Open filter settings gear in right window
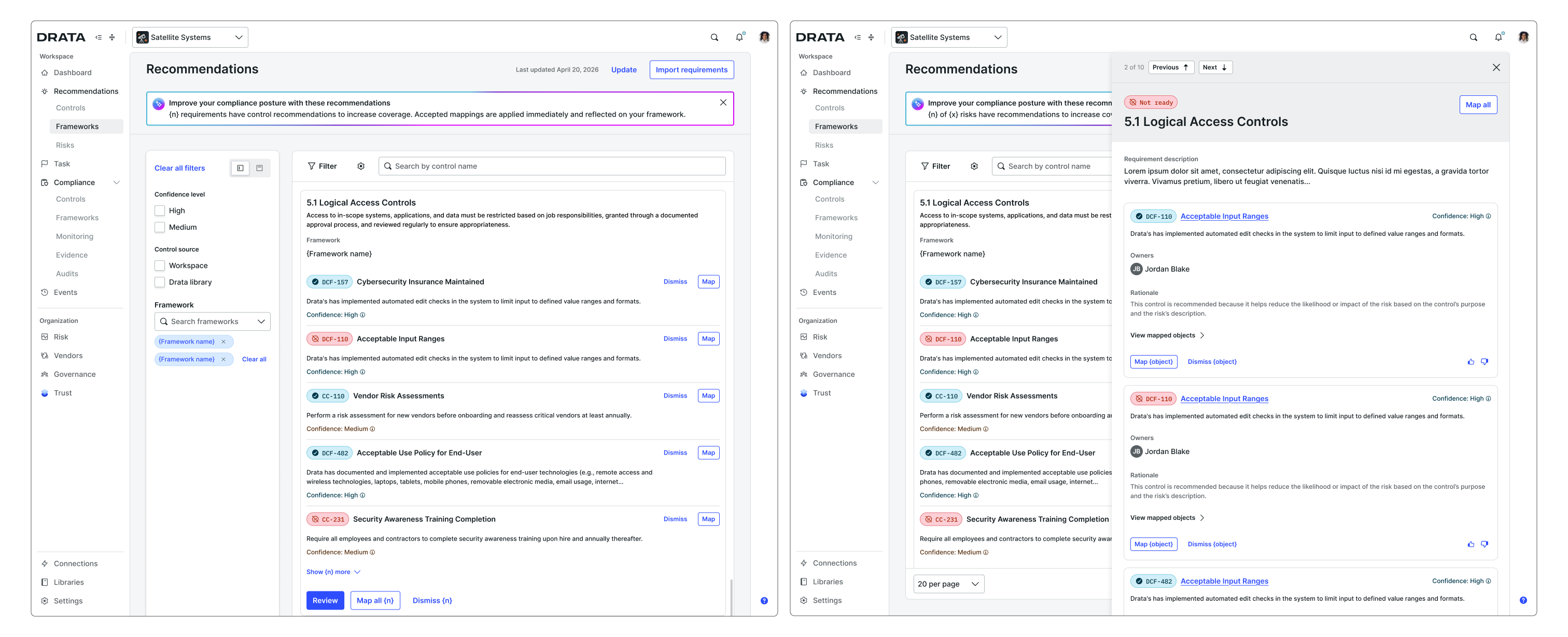Viewport: 1568px width, 637px height. tap(974, 166)
